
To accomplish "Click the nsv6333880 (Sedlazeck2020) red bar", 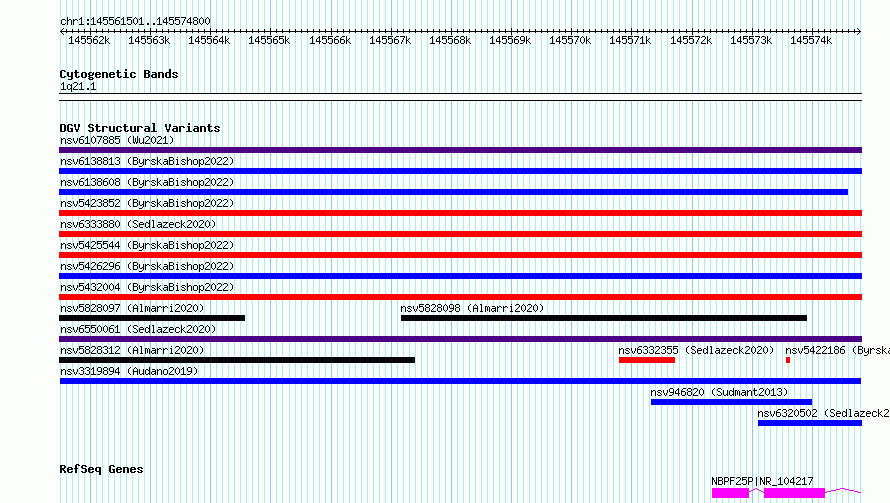I will click(x=460, y=234).
